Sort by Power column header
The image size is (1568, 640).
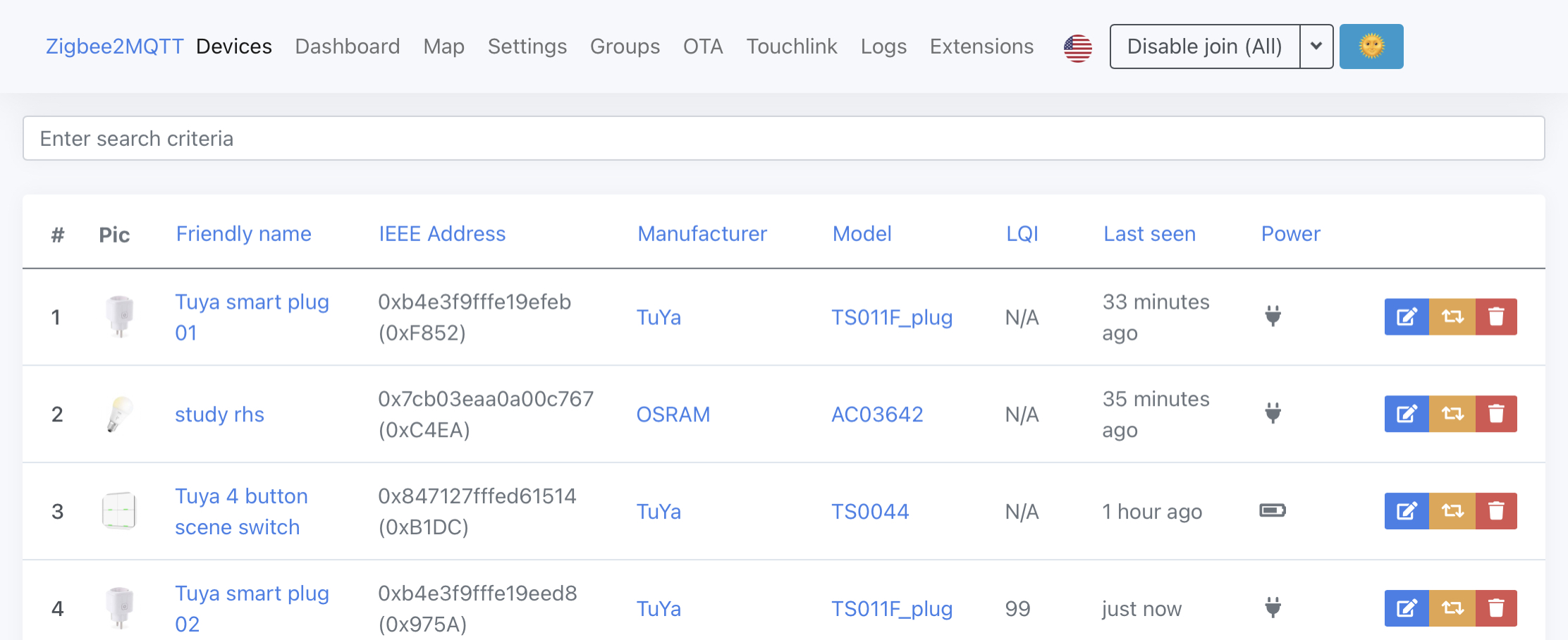[x=1291, y=233]
